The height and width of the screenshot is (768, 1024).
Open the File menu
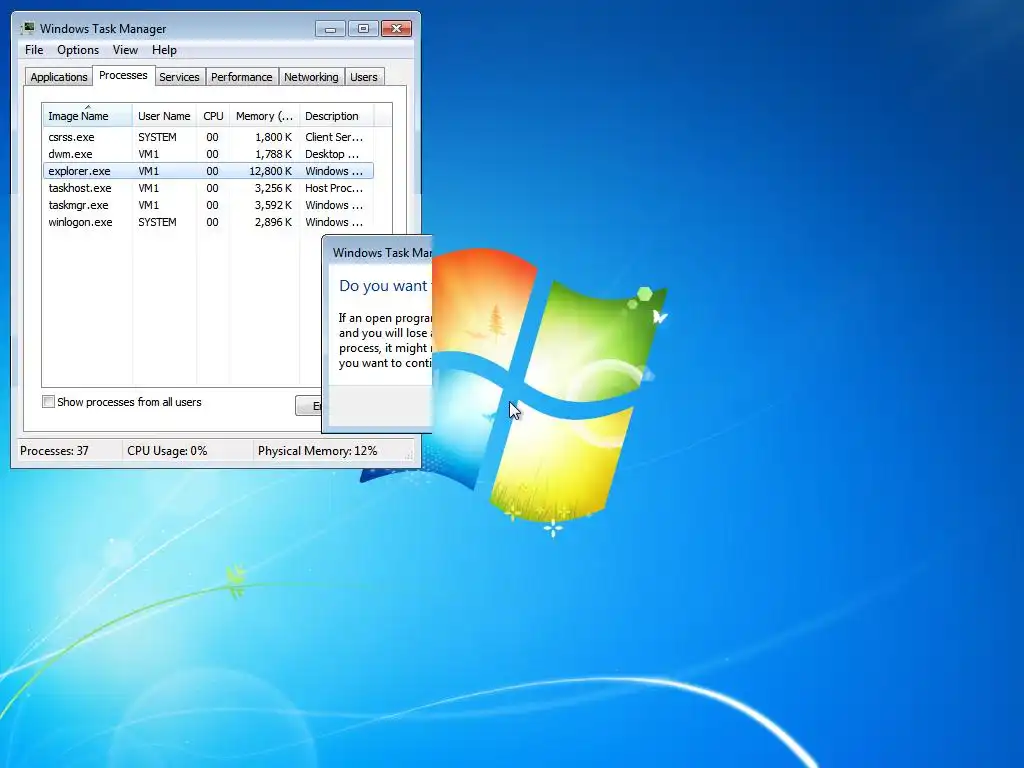coord(34,50)
